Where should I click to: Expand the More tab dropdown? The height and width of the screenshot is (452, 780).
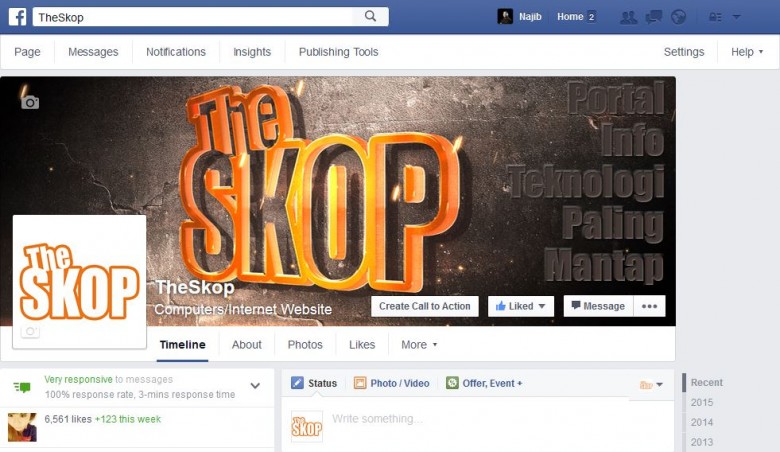point(419,345)
